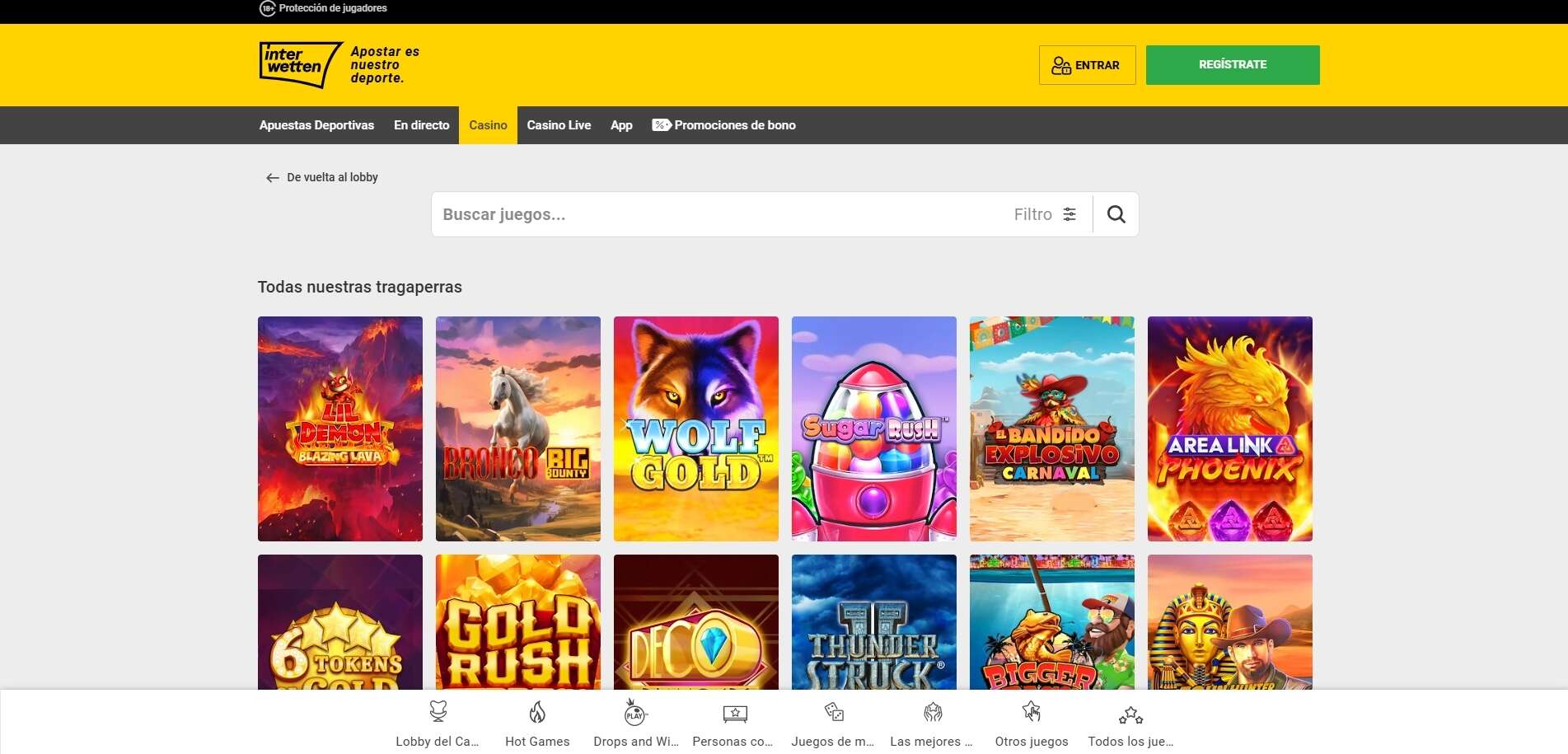Image resolution: width=1568 pixels, height=754 pixels.
Task: Open the Otros juegos icon
Action: 1032,711
